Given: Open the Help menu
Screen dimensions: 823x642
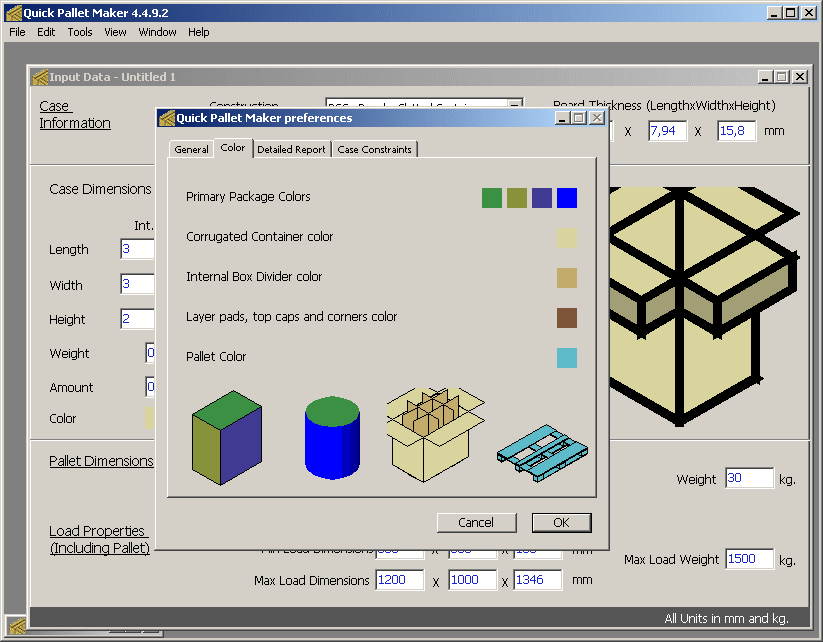Looking at the screenshot, I should point(198,32).
